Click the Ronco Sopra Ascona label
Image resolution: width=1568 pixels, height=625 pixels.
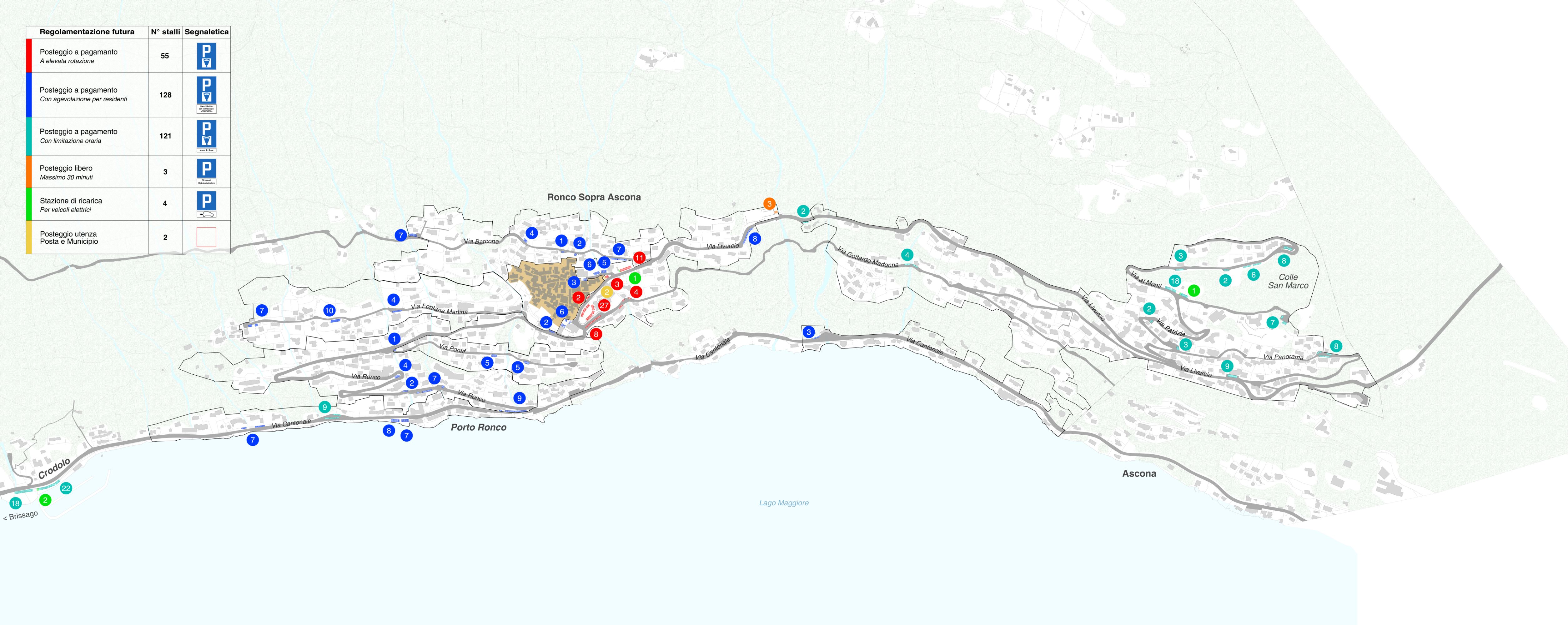594,197
